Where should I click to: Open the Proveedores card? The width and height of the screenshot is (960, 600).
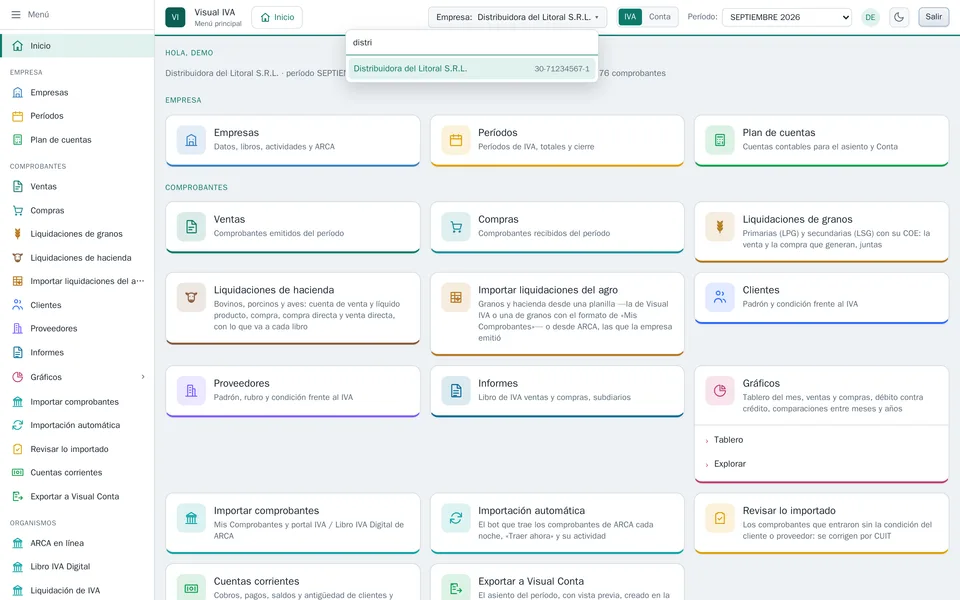[293, 391]
